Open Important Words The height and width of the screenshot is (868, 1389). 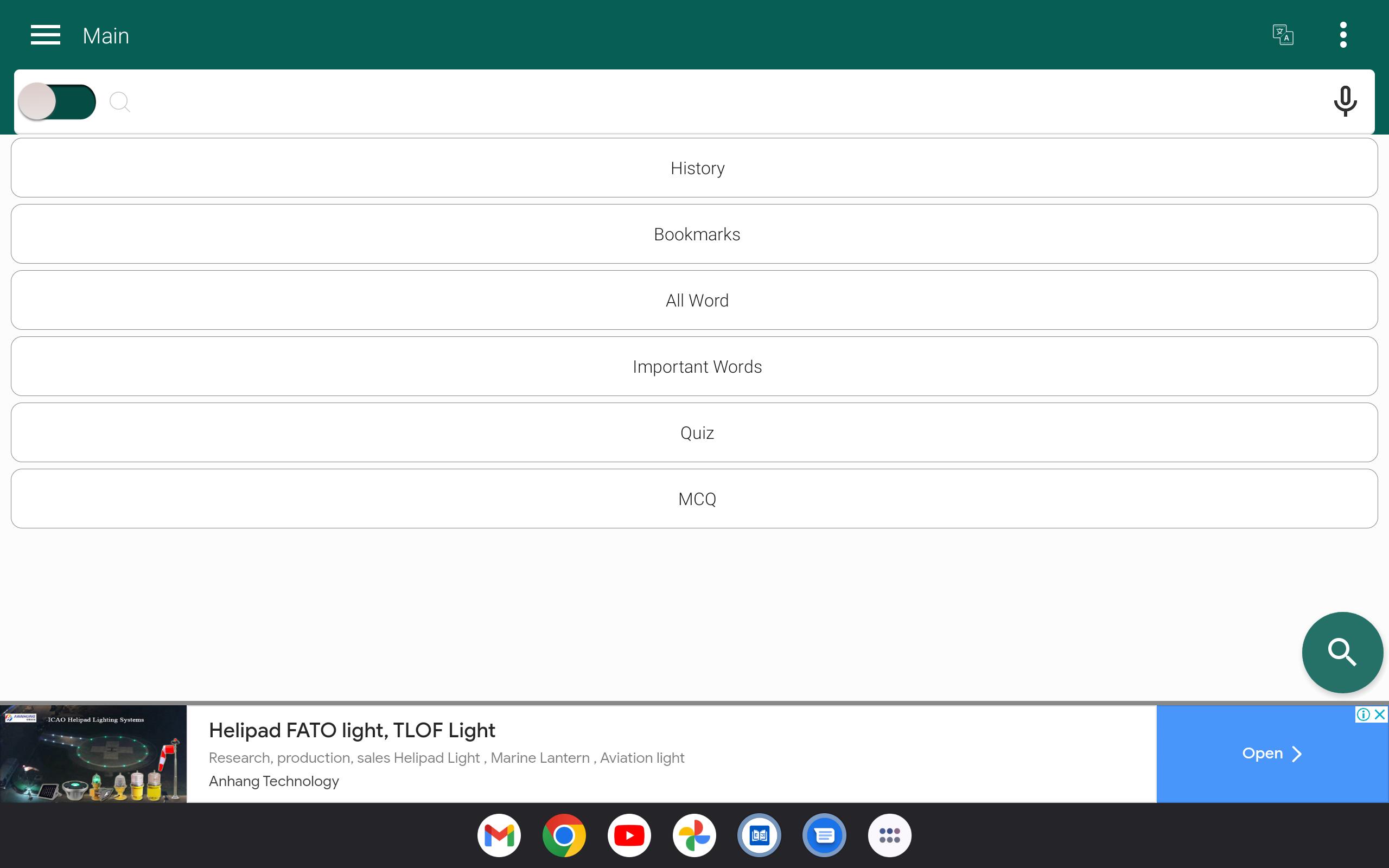coord(694,366)
